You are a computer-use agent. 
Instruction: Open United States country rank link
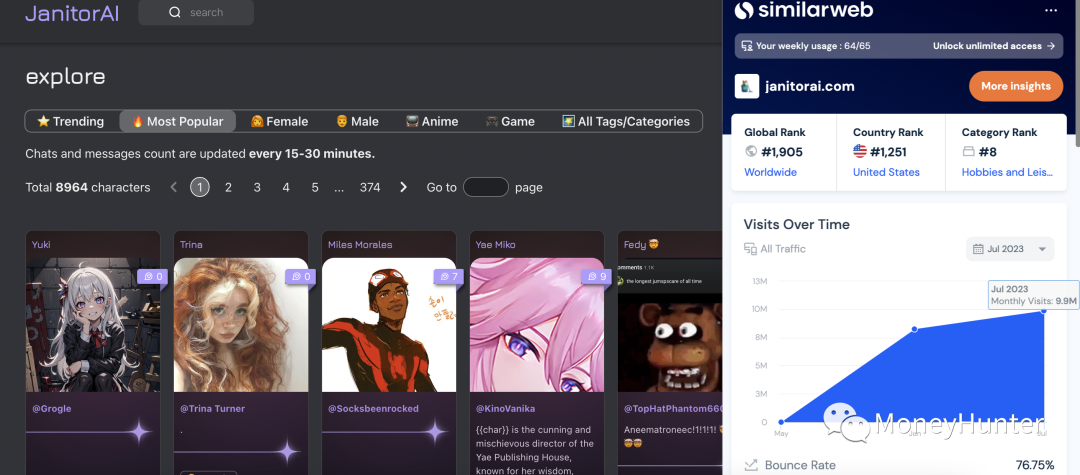[x=886, y=172]
